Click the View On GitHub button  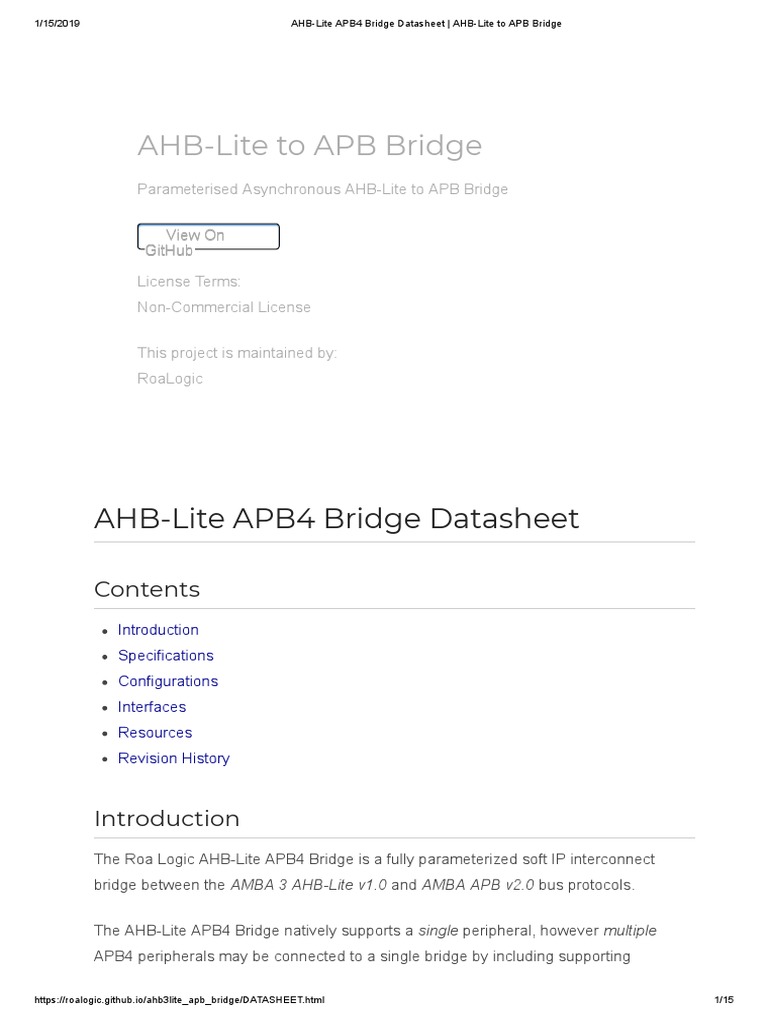click(x=208, y=237)
